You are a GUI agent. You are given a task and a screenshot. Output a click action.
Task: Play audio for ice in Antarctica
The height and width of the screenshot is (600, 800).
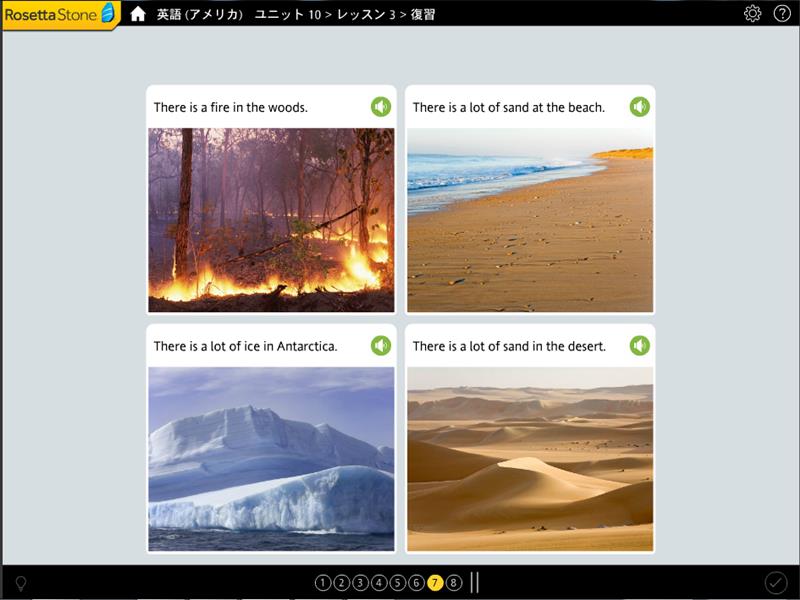[381, 345]
